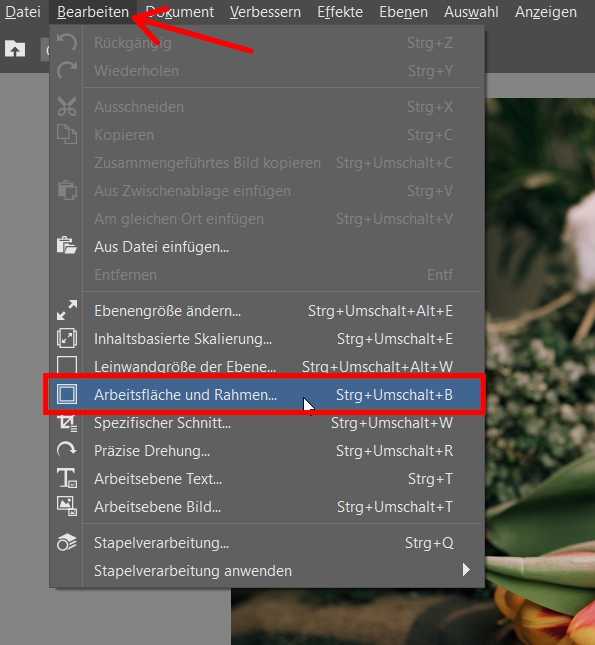Image resolution: width=595 pixels, height=645 pixels.
Task: Click Kopieren menu entry
Action: [x=267, y=135]
